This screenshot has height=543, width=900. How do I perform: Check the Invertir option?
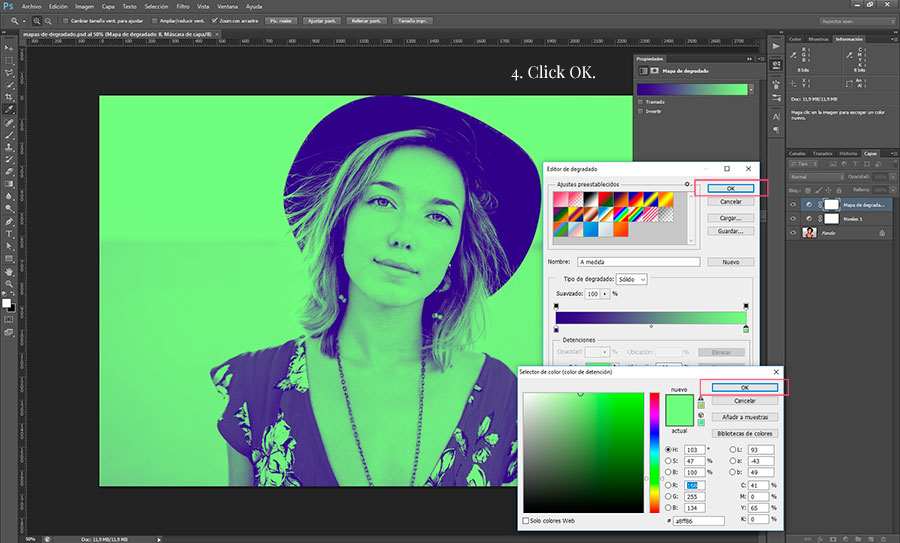pyautogui.click(x=640, y=112)
